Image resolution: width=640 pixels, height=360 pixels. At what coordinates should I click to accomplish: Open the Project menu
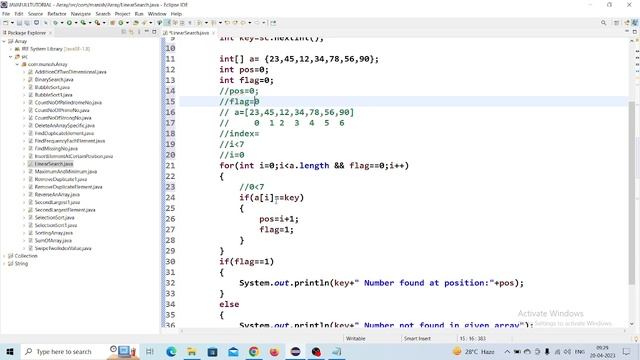pos(122,13)
